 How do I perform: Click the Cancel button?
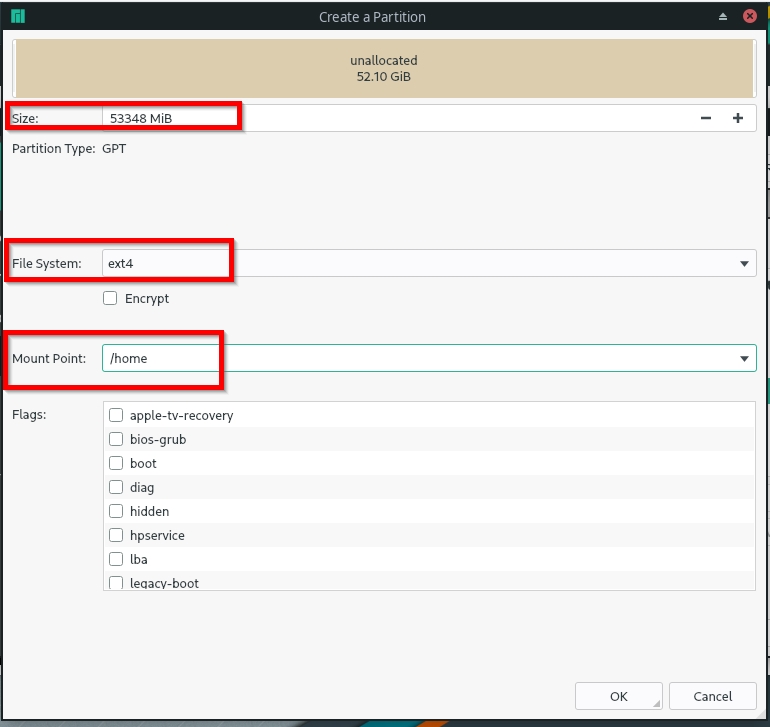coord(713,696)
